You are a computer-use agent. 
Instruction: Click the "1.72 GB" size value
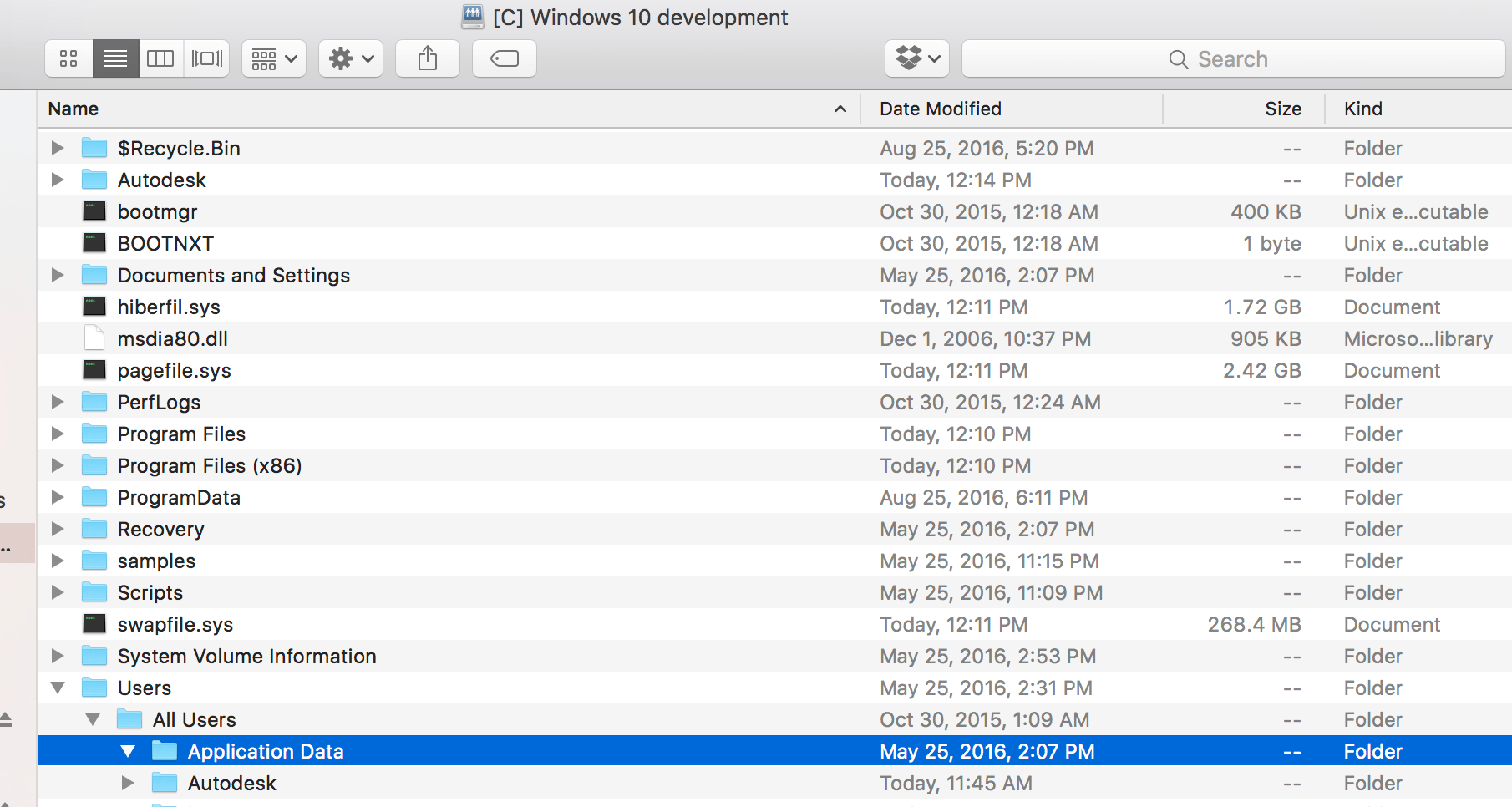tap(1262, 307)
